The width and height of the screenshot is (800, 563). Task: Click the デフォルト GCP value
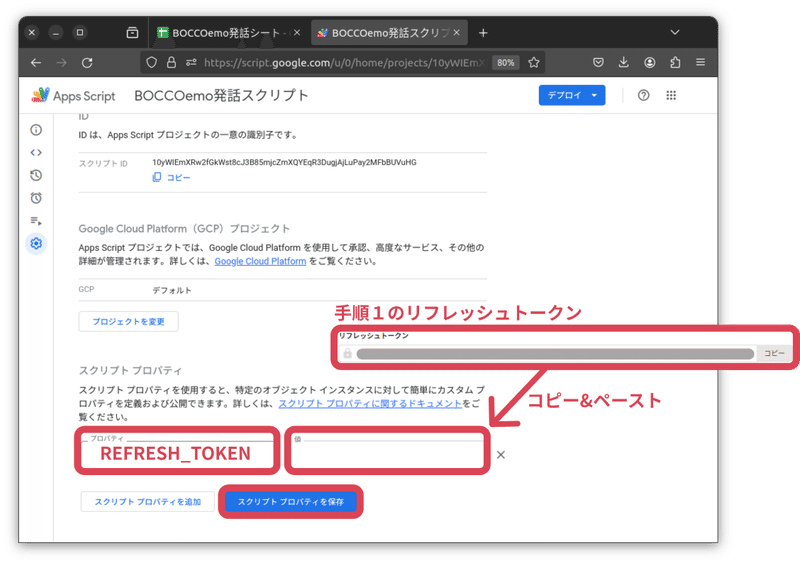[x=172, y=290]
